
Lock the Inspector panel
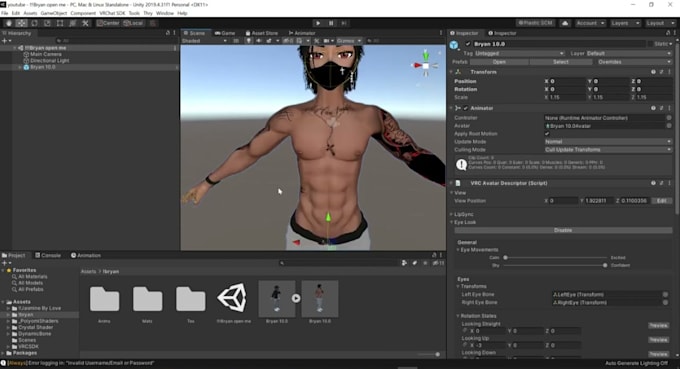(x=668, y=33)
